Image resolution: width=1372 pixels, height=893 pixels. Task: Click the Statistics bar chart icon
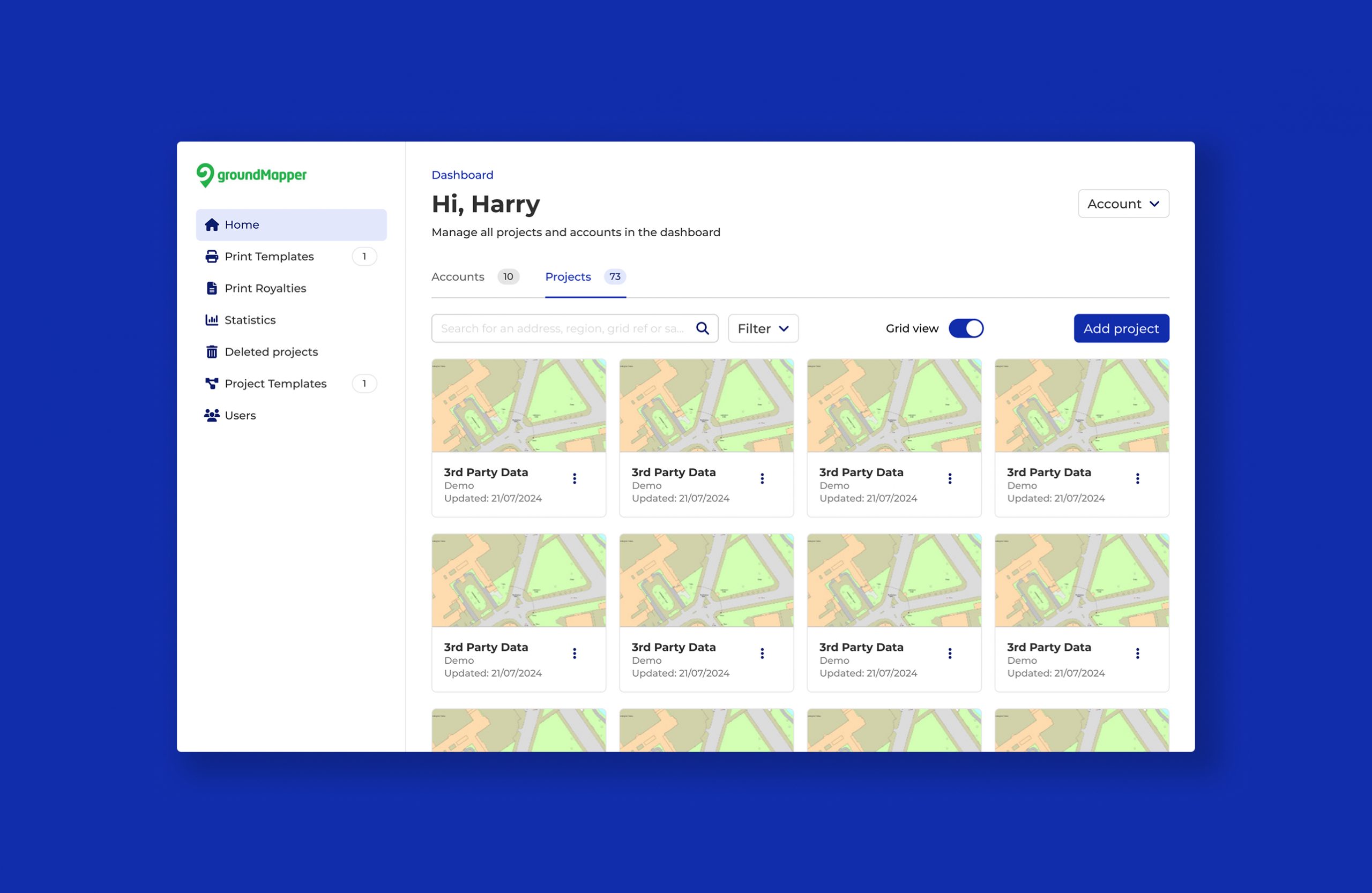pos(212,320)
